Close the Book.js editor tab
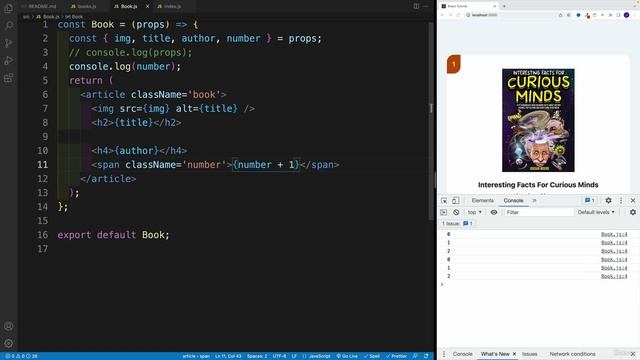640x360 pixels. (147, 7)
